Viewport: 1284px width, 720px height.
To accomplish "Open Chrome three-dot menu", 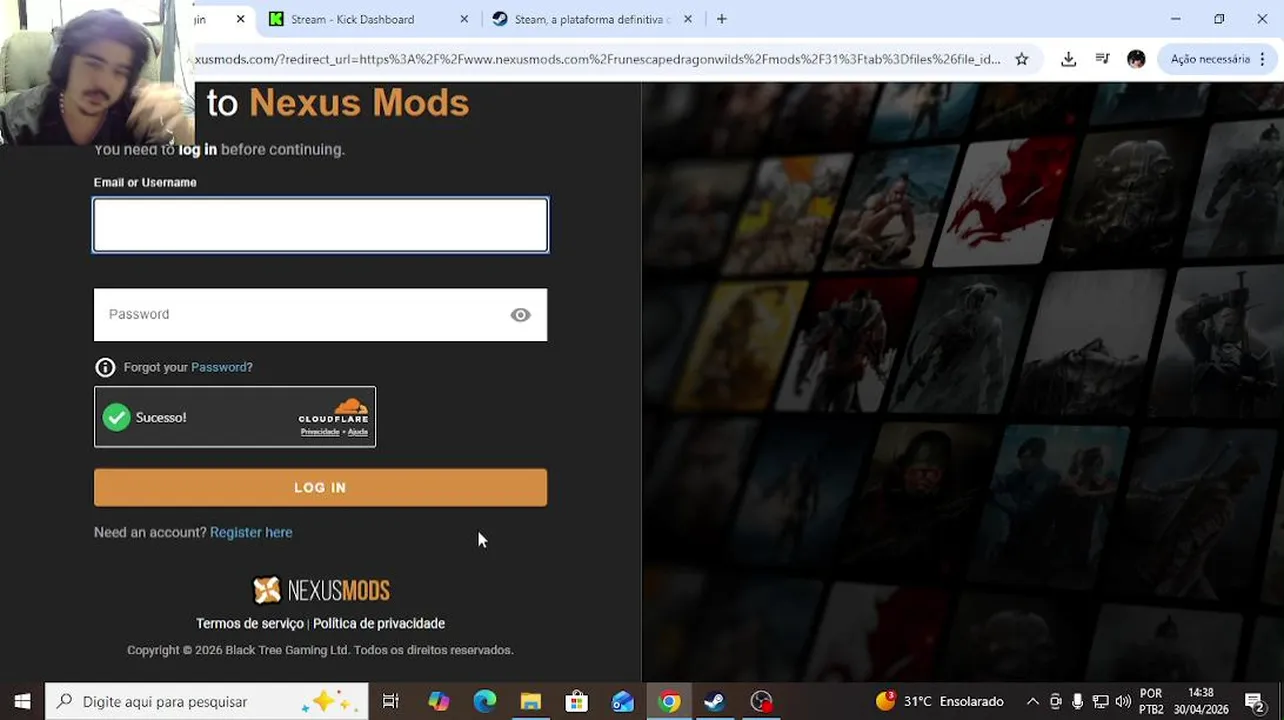I will (x=1263, y=59).
